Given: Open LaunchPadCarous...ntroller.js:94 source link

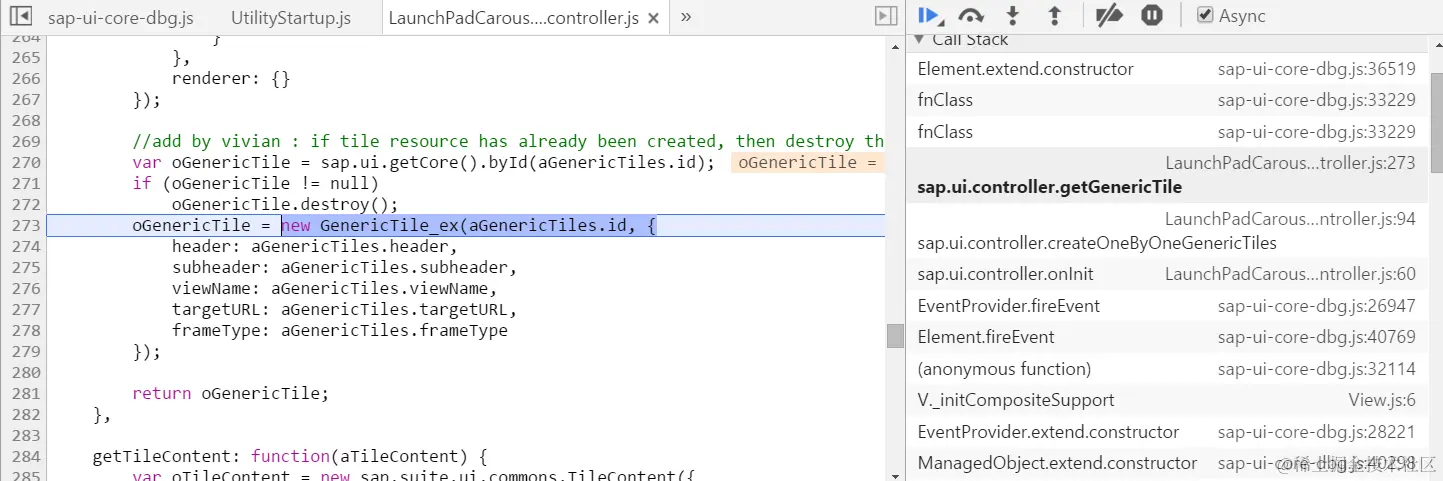Looking at the screenshot, I should (1290, 219).
